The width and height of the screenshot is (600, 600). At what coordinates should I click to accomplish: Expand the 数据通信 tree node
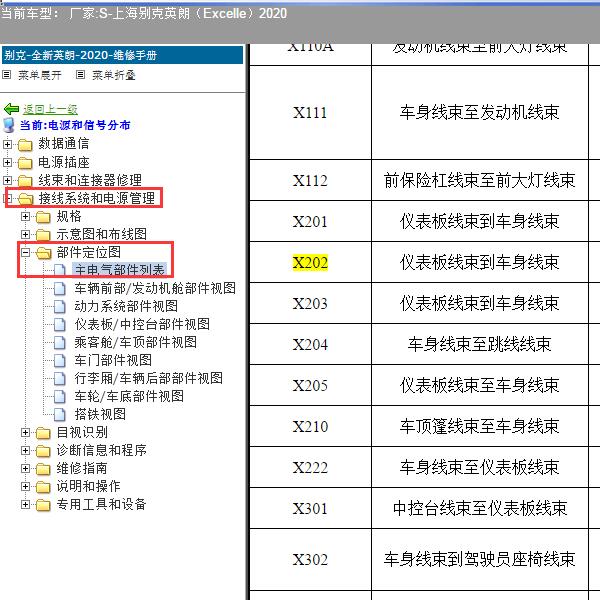click(7, 144)
